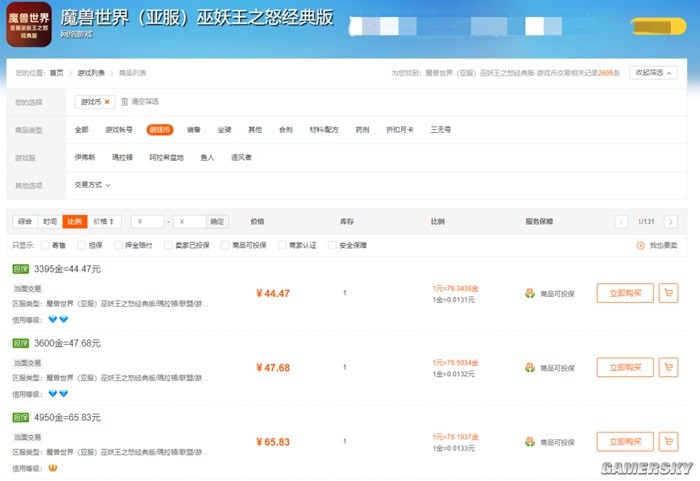This screenshot has width=700, height=481.
Task: Expand the 交易方式 dropdown
Action: tap(92, 185)
